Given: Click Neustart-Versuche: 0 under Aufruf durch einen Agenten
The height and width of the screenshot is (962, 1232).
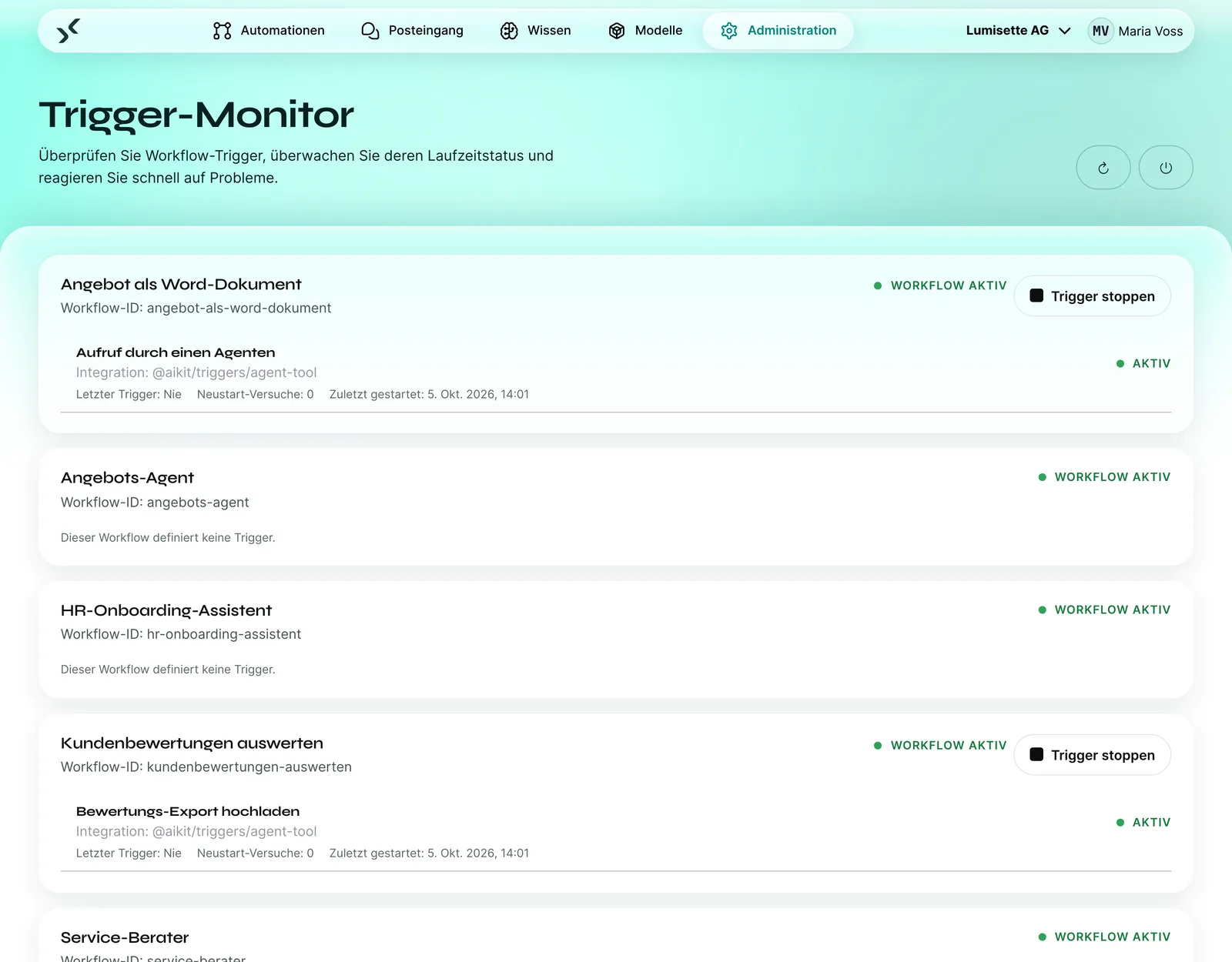Looking at the screenshot, I should point(256,394).
